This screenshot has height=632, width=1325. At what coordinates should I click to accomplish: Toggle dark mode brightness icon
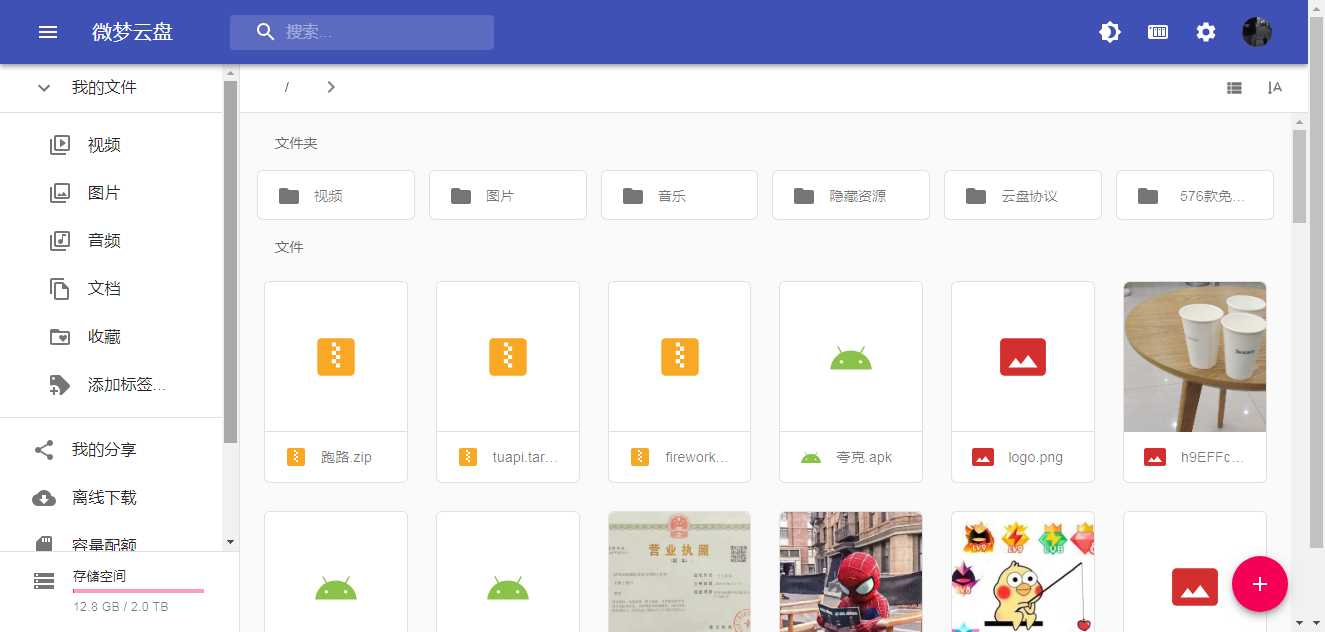point(1110,32)
